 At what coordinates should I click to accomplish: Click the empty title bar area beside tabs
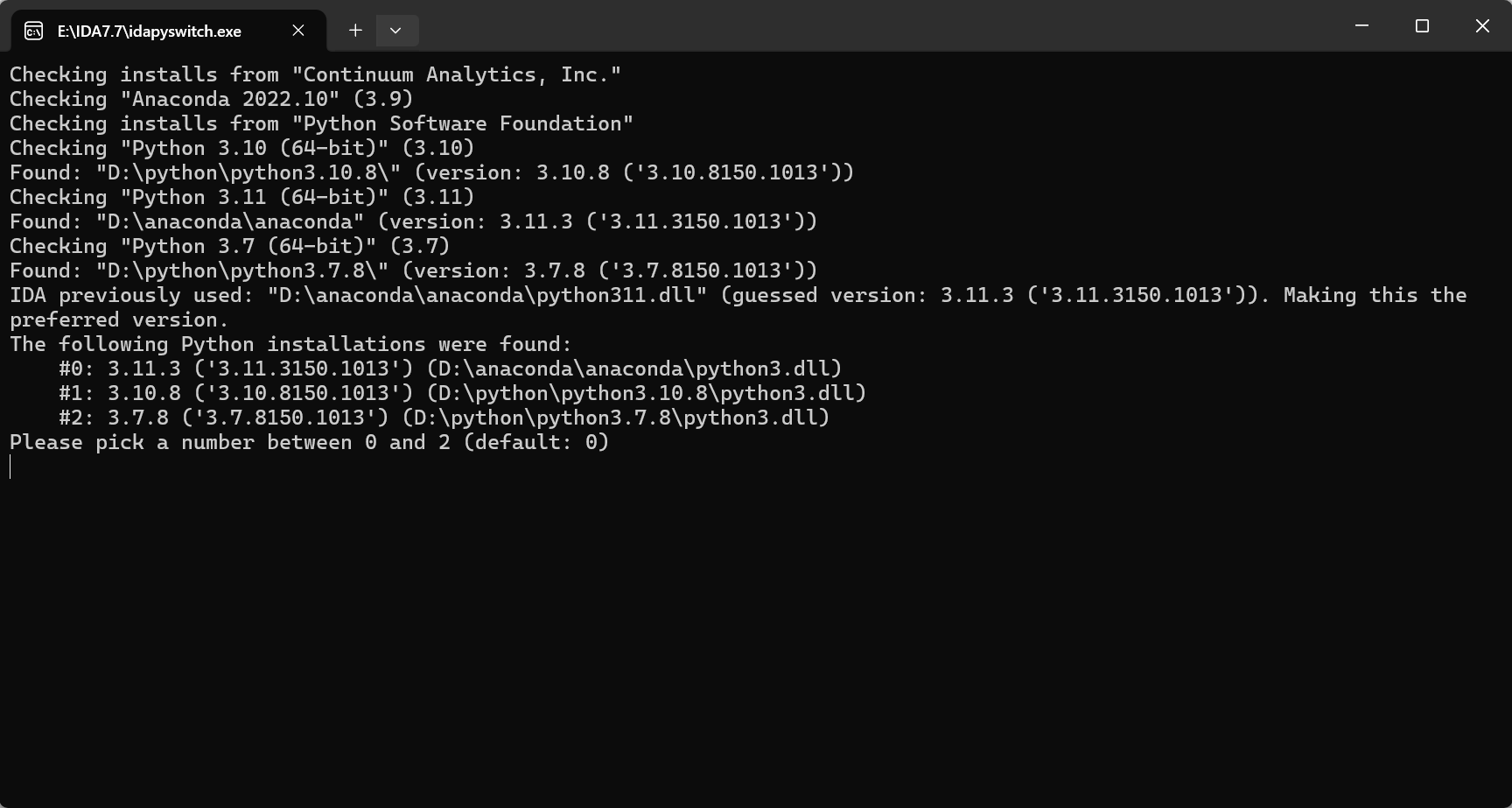coord(875,25)
